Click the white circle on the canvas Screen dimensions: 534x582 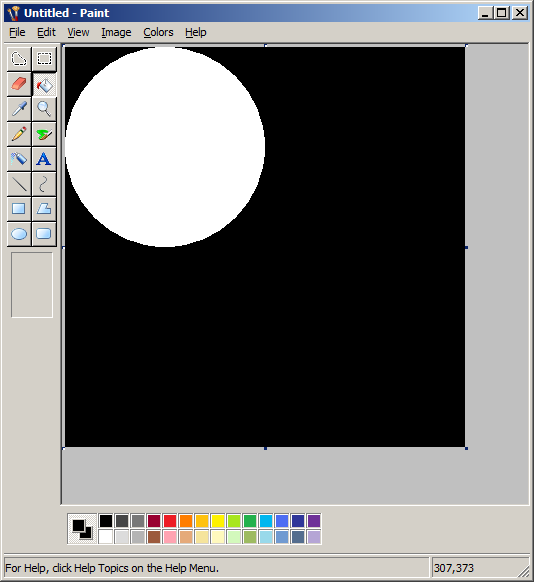[x=165, y=147]
